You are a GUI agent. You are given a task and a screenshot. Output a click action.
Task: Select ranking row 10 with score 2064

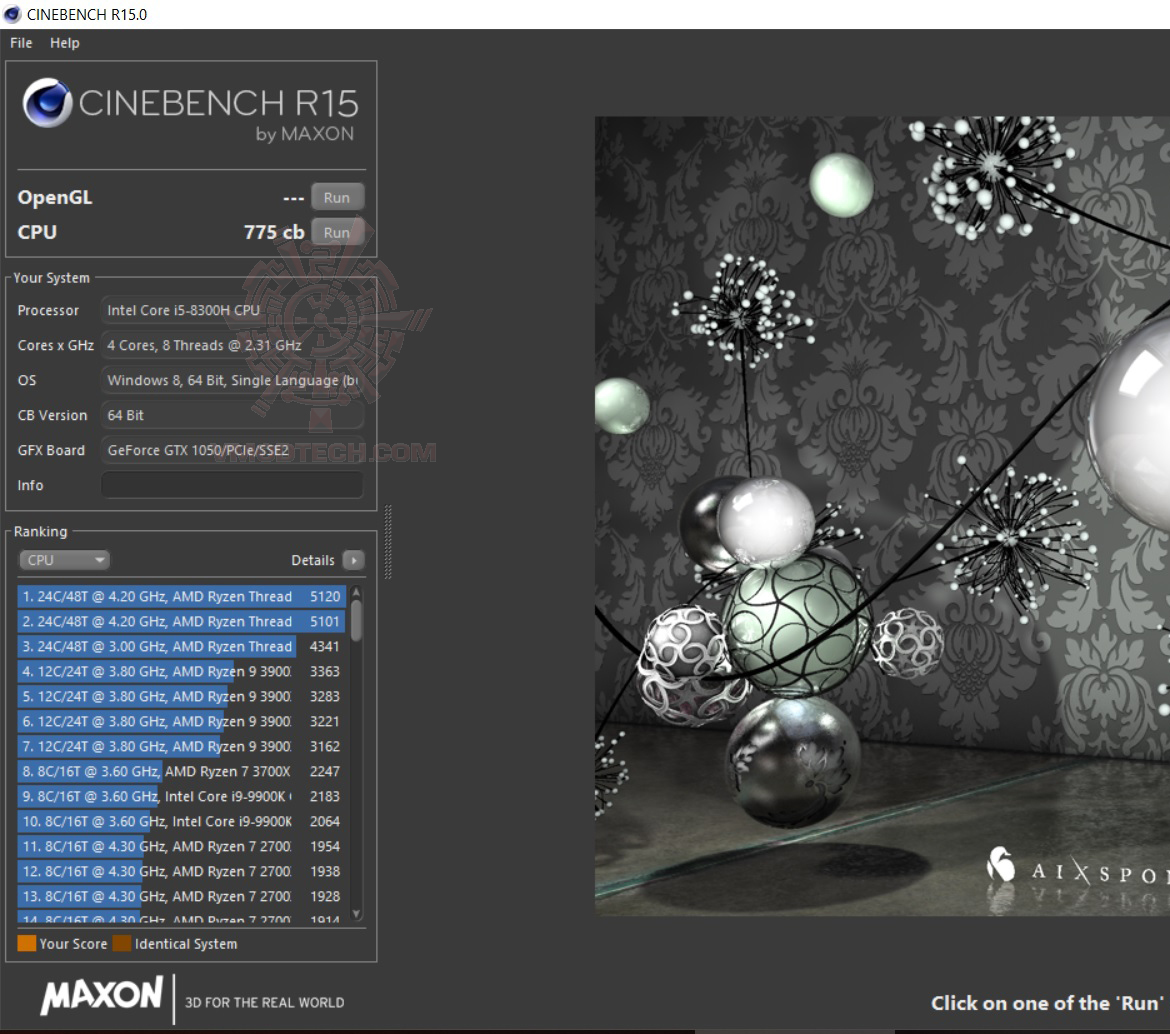pos(181,821)
